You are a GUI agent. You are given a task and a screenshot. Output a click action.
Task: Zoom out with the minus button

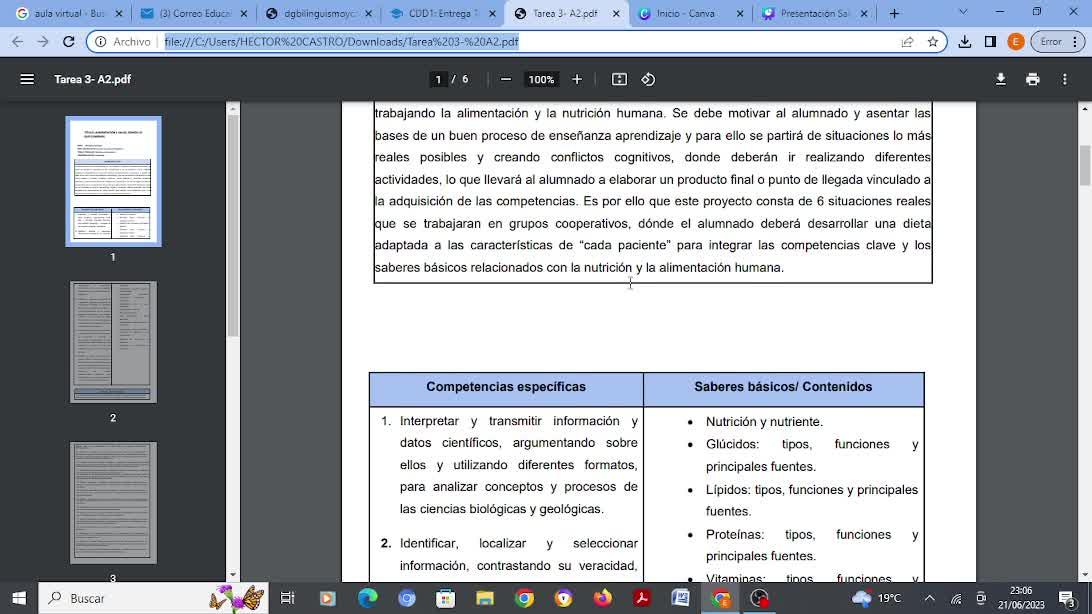coord(506,79)
